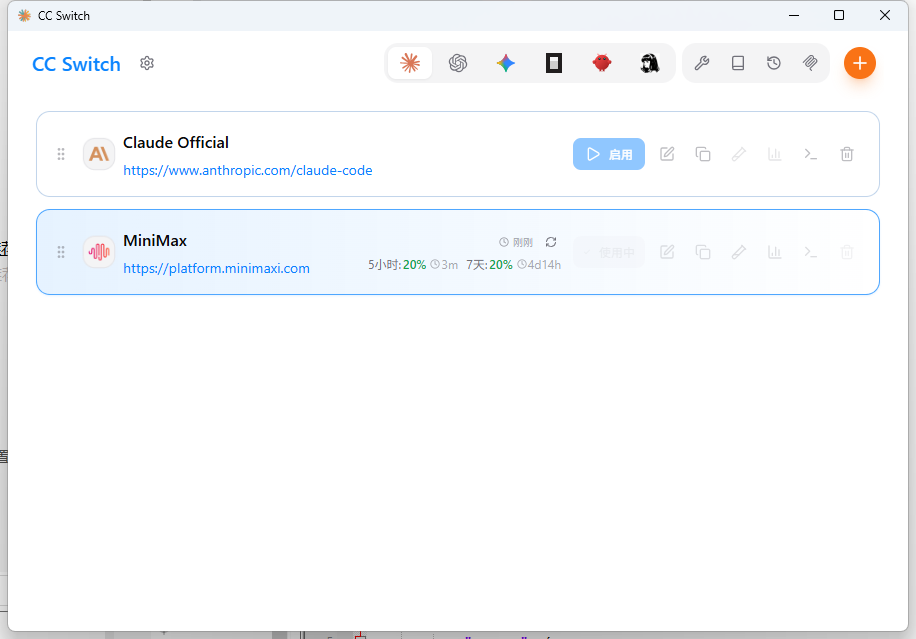The image size is (916, 639).
Task: Open Claude Official usage chart icon
Action: [x=775, y=154]
